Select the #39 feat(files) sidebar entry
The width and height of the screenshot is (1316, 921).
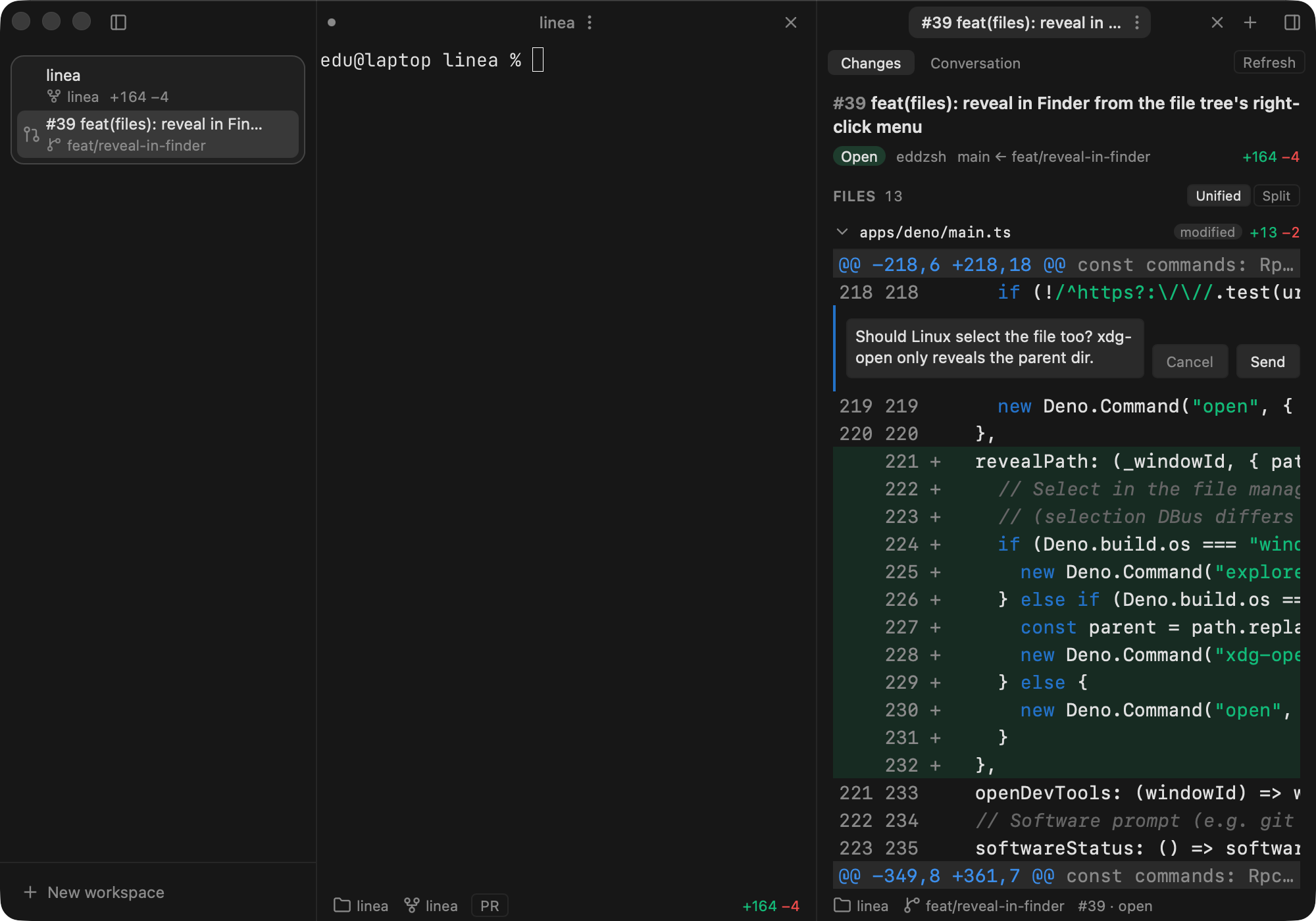pos(158,134)
